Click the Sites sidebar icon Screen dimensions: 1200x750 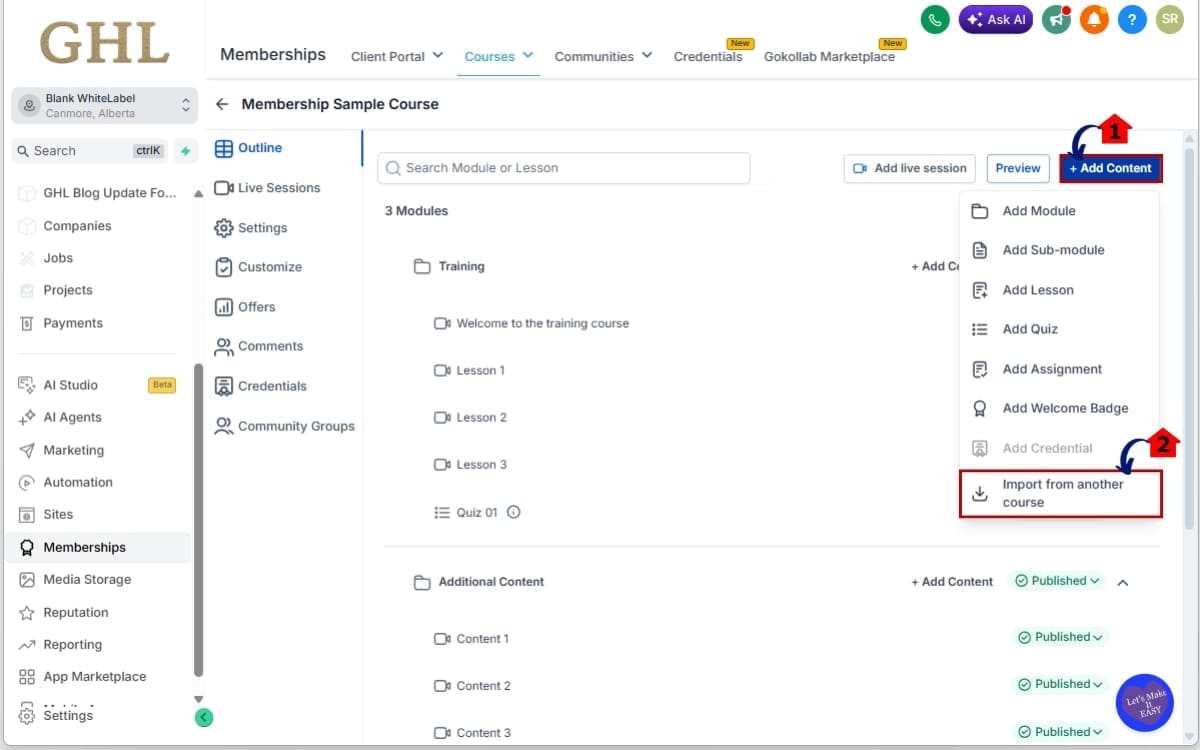point(27,514)
